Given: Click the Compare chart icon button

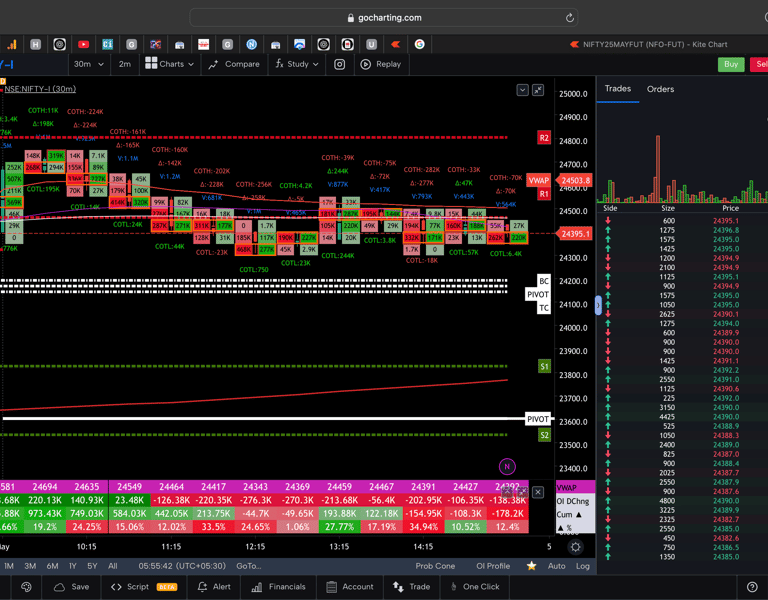Looking at the screenshot, I should pyautogui.click(x=234, y=64).
